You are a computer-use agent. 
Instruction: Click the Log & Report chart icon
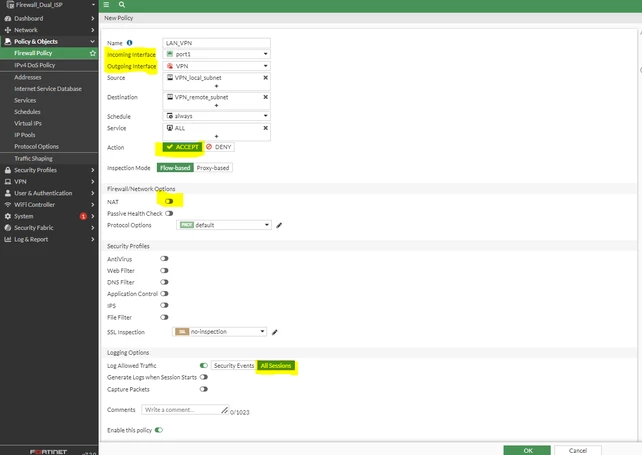(8, 239)
